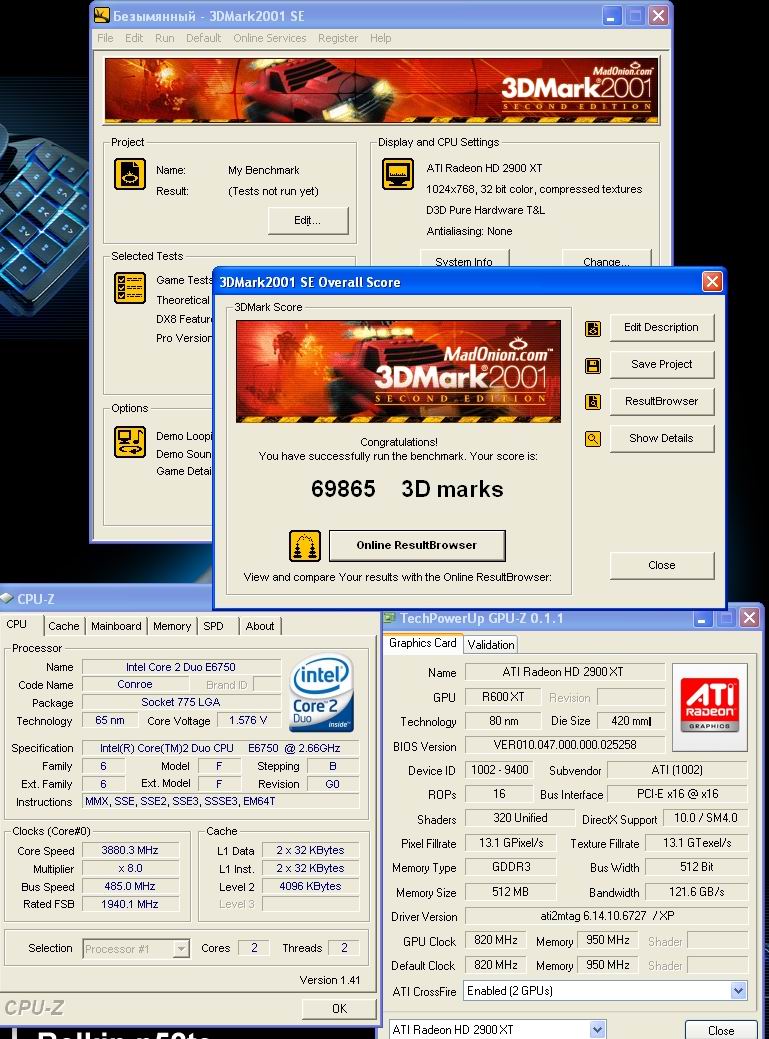Open the Help menu in 3DMark2001
This screenshot has width=769, height=1039.
(380, 38)
